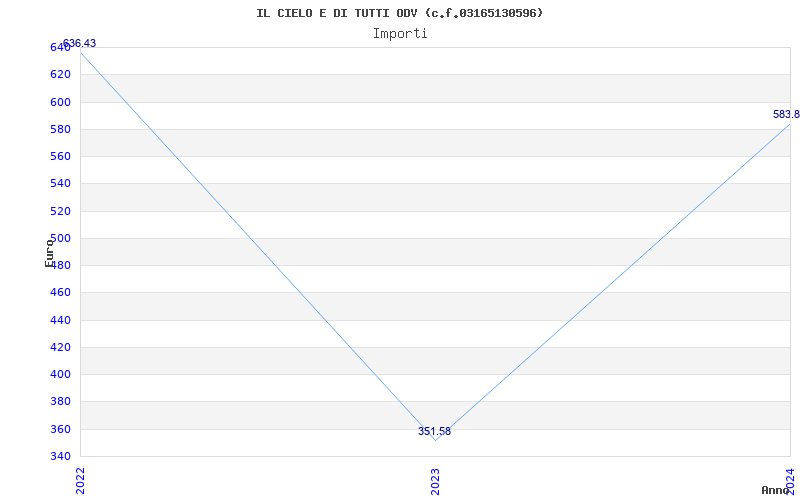This screenshot has width=800, height=500.
Task: Click the 580 y-axis tick label
Action: [x=60, y=129]
